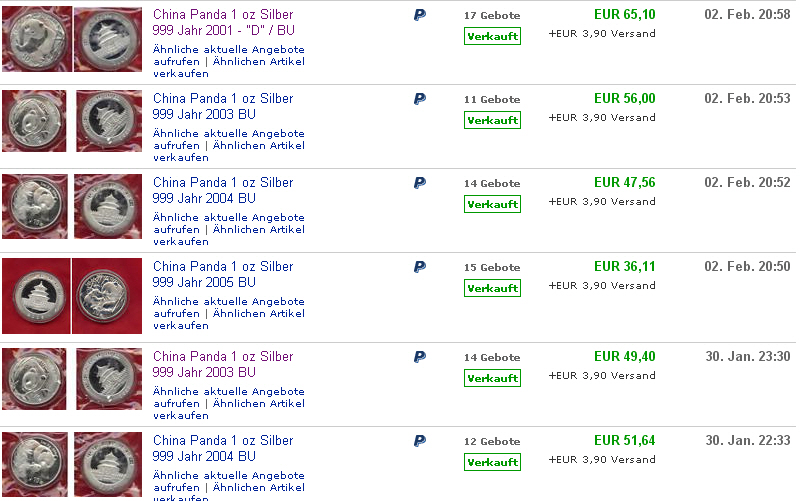Click PayPal icon beside EUR 56,00 listing

[x=420, y=99]
